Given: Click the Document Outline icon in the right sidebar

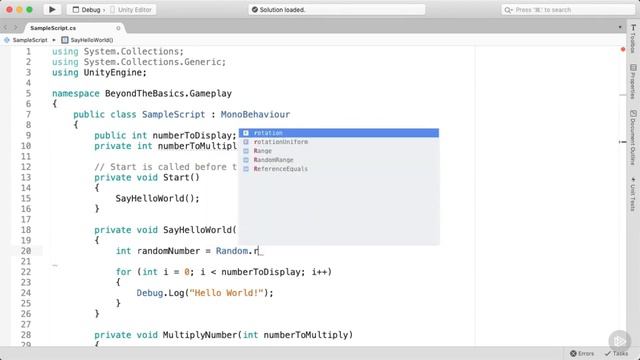Looking at the screenshot, I should pos(633,113).
